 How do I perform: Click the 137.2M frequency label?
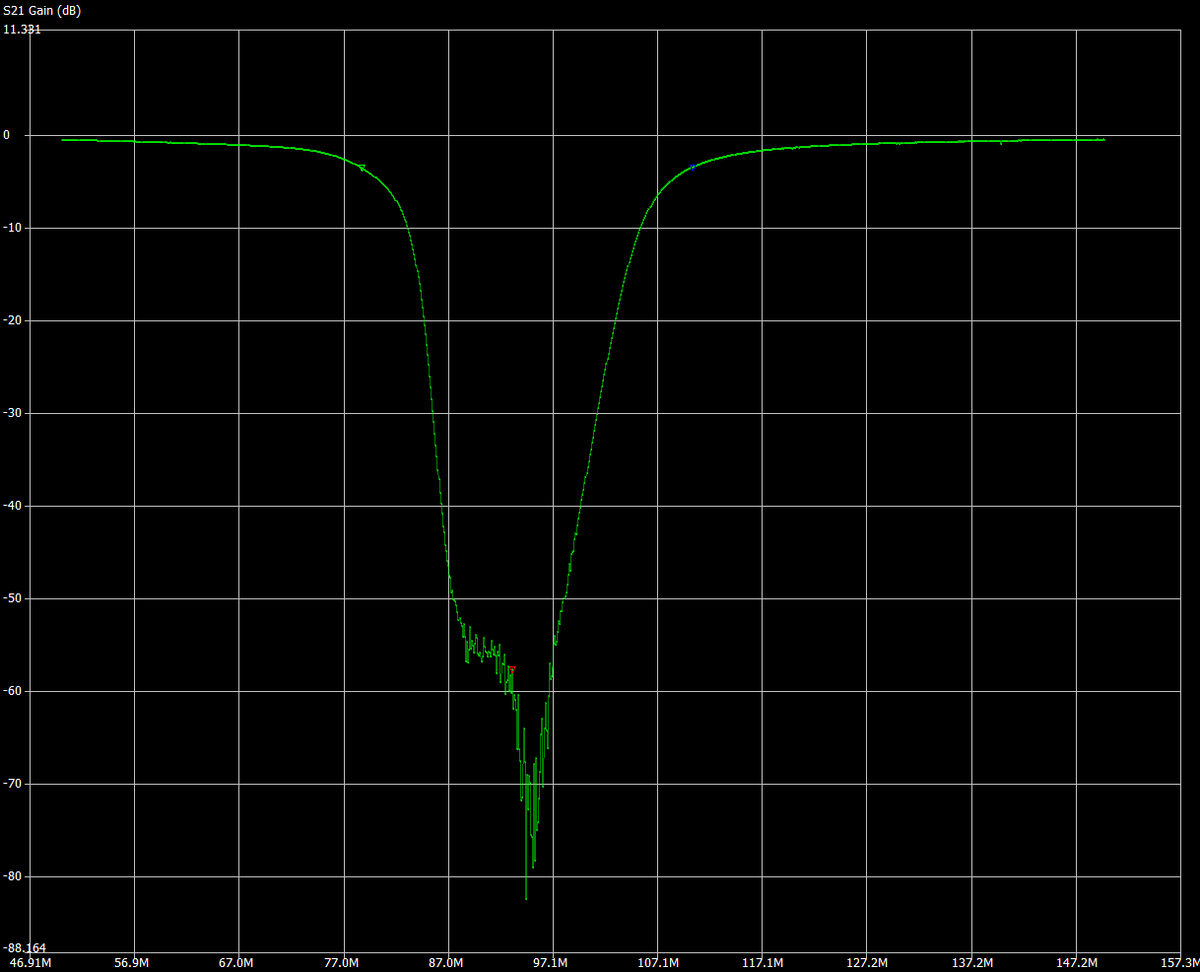point(972,963)
